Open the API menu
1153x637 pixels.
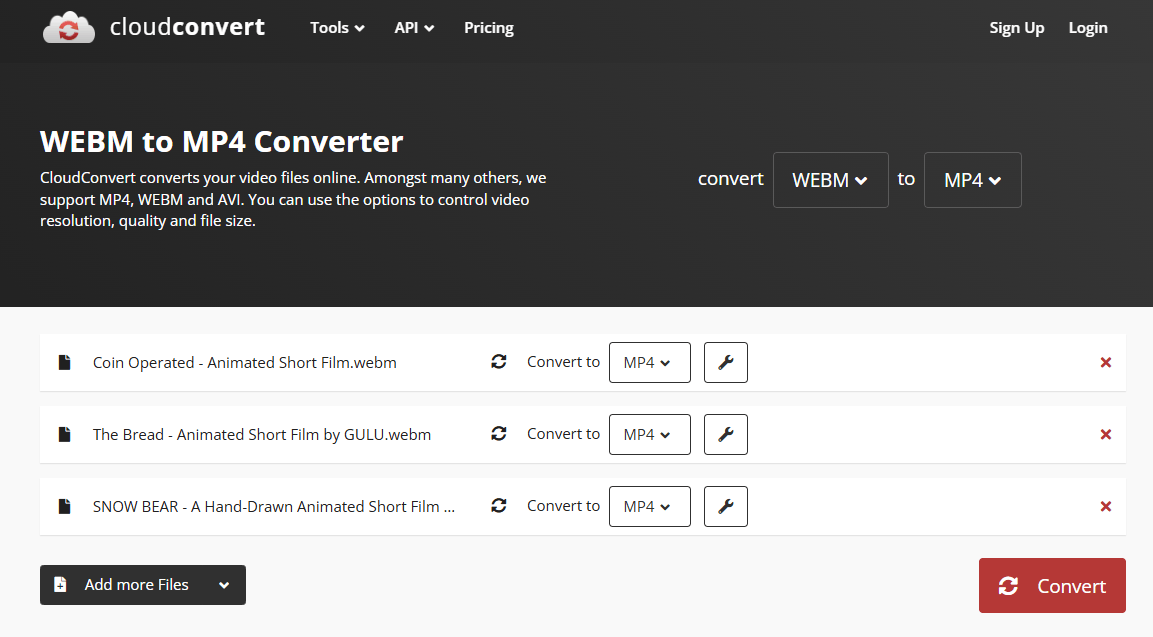pos(414,28)
